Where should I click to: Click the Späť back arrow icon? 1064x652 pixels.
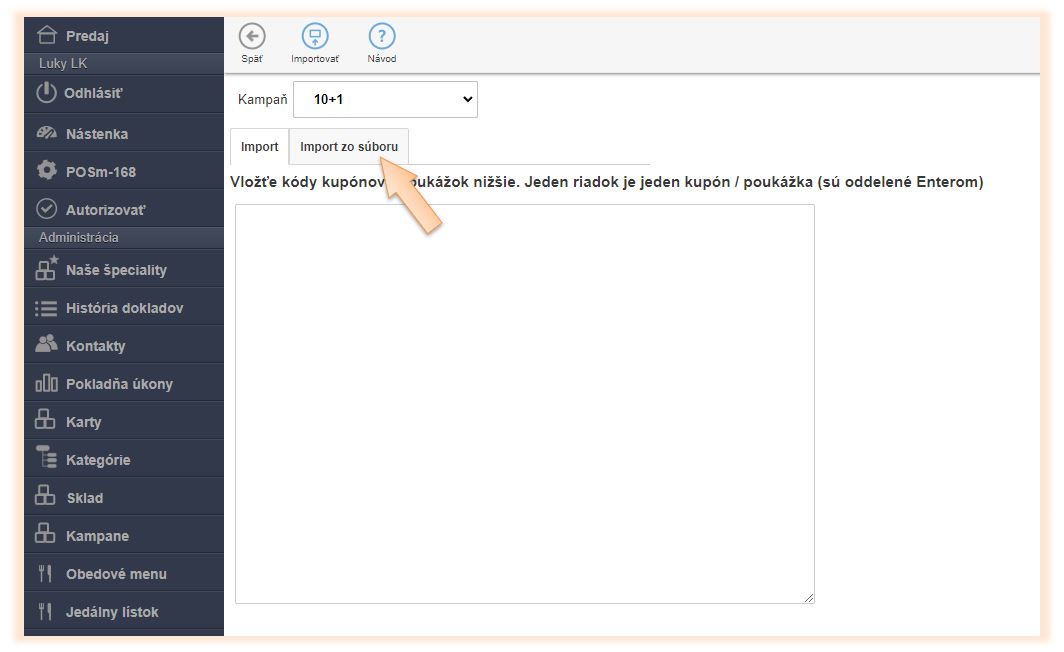[x=252, y=37]
